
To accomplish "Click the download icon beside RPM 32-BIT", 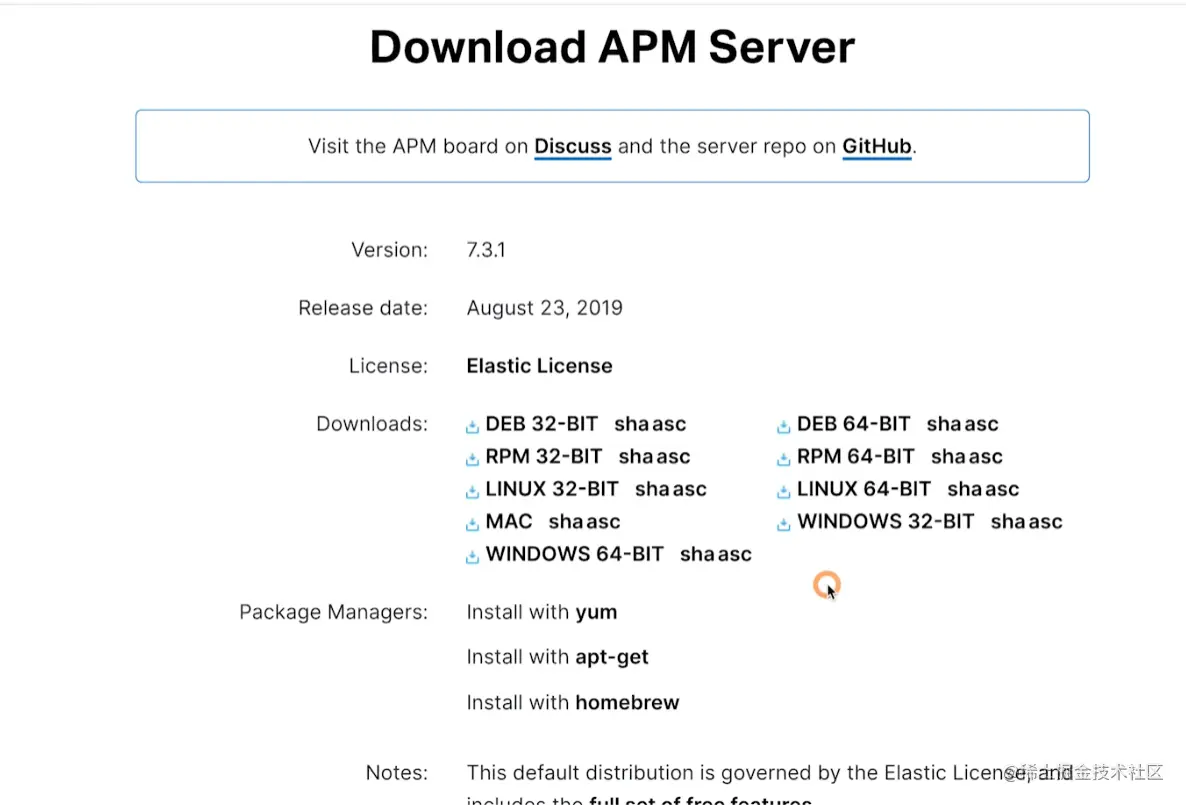I will (472, 459).
